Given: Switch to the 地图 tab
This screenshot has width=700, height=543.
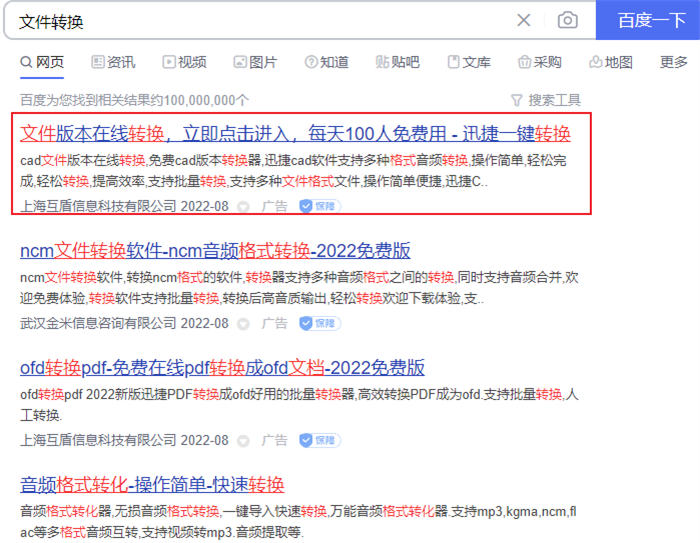Looking at the screenshot, I should point(611,62).
